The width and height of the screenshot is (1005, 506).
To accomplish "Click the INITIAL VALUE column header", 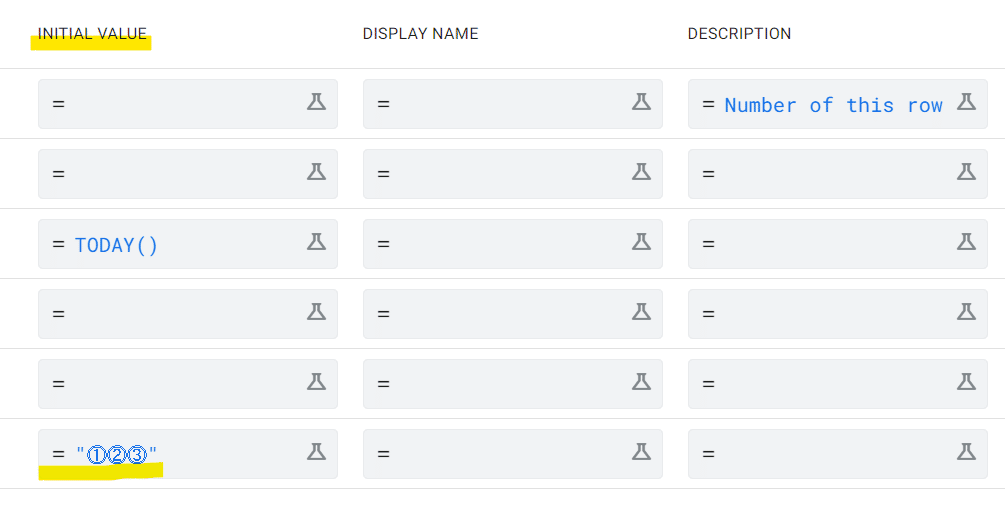I will pos(92,34).
